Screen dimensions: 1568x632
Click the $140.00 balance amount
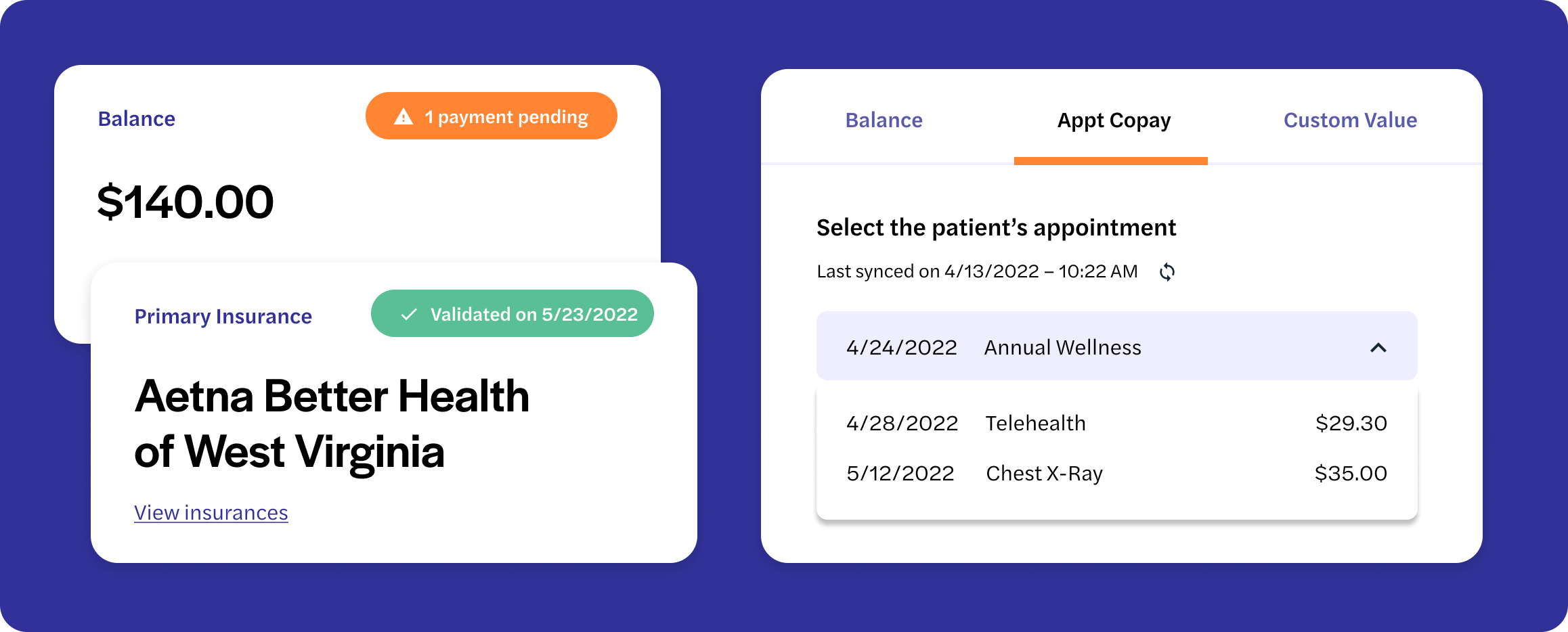pos(186,202)
